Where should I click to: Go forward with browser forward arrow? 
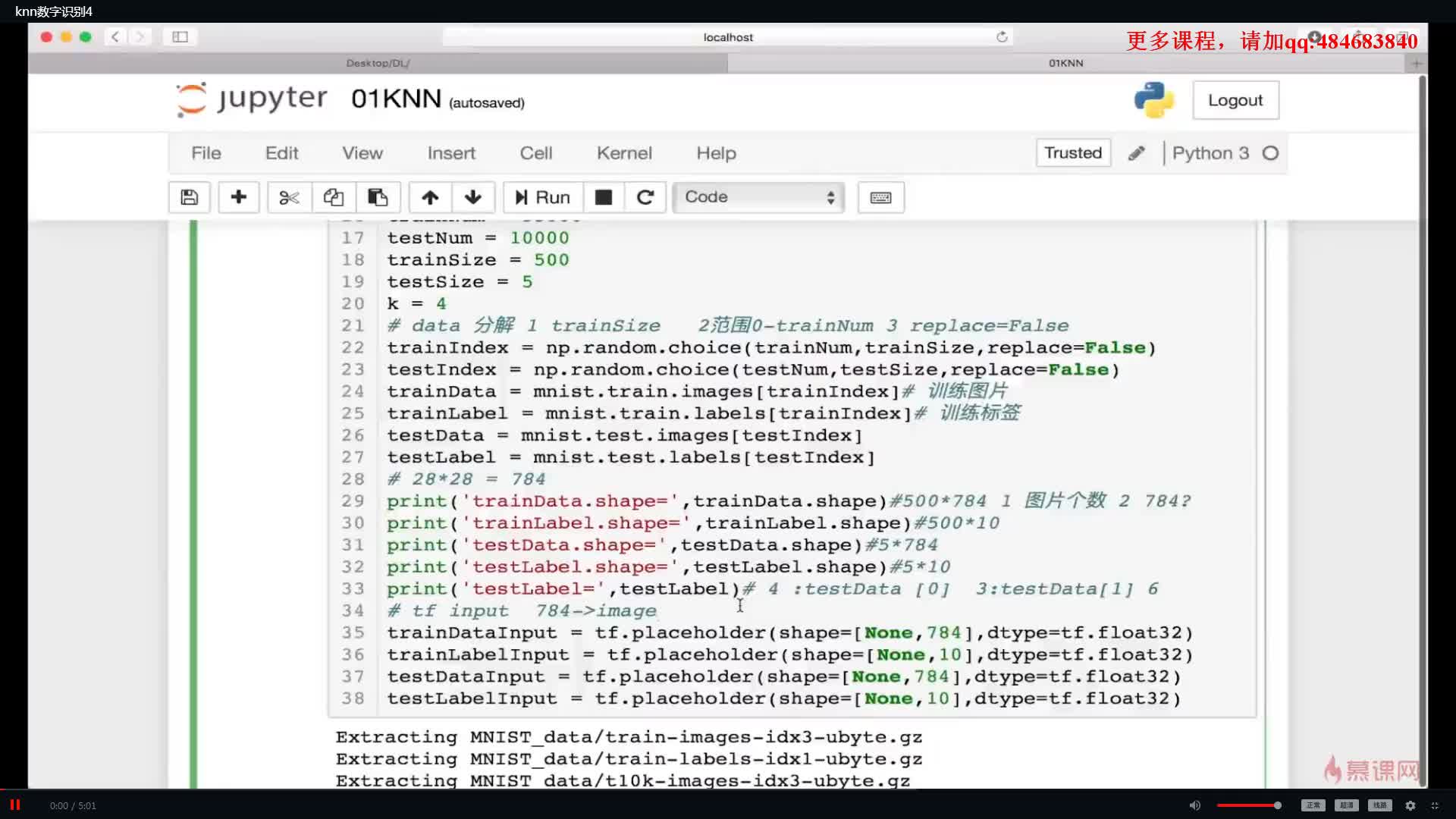[x=140, y=36]
